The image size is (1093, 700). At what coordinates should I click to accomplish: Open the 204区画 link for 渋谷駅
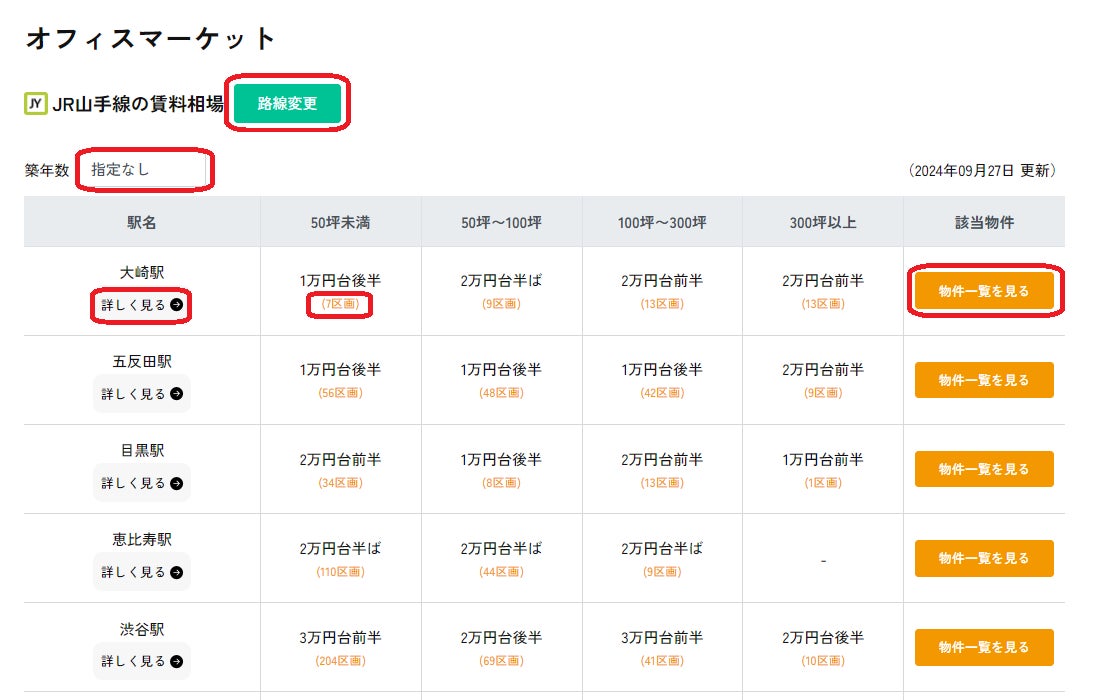340,661
